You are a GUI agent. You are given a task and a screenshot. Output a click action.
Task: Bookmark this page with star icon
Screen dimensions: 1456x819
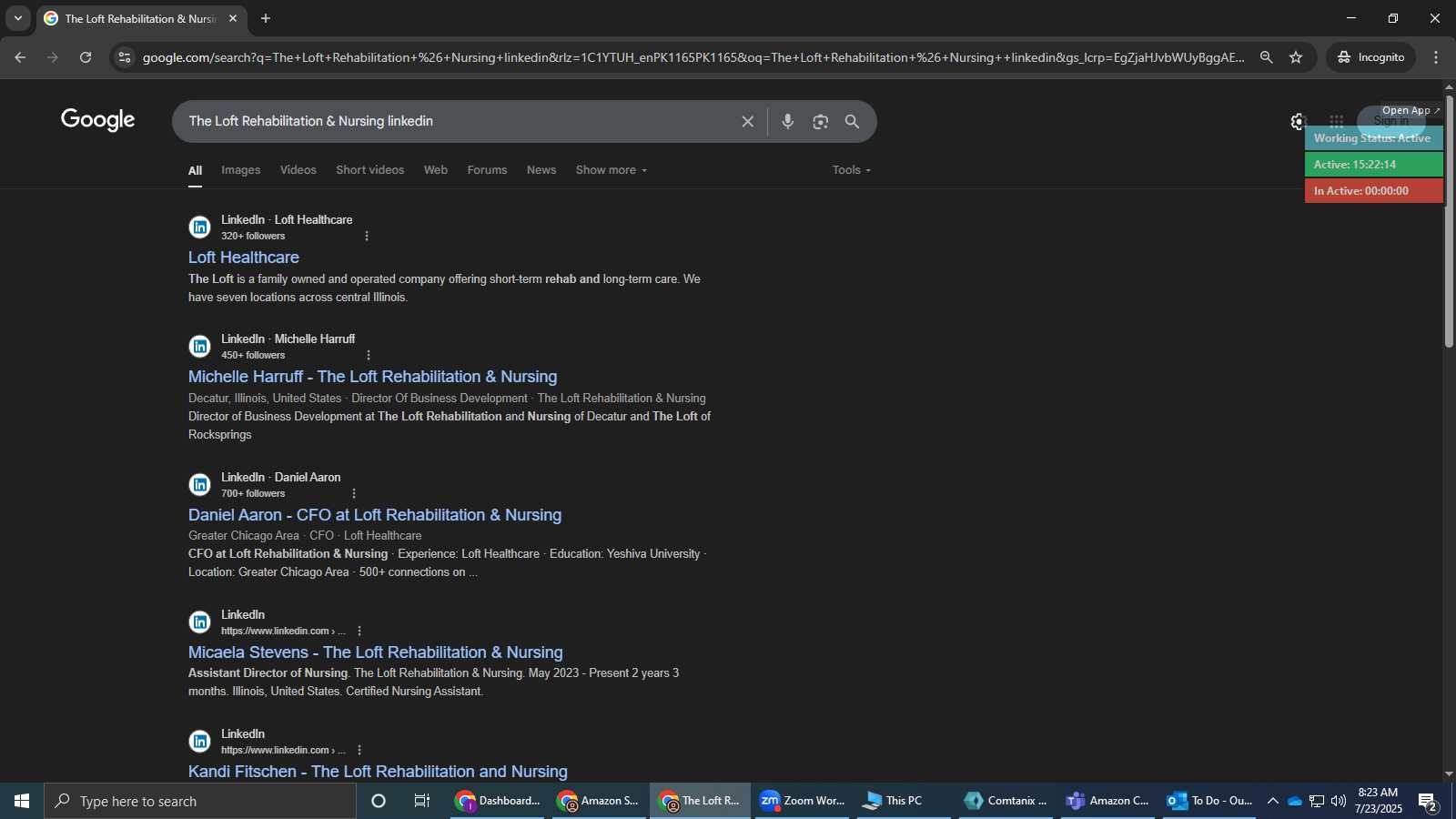[1296, 57]
